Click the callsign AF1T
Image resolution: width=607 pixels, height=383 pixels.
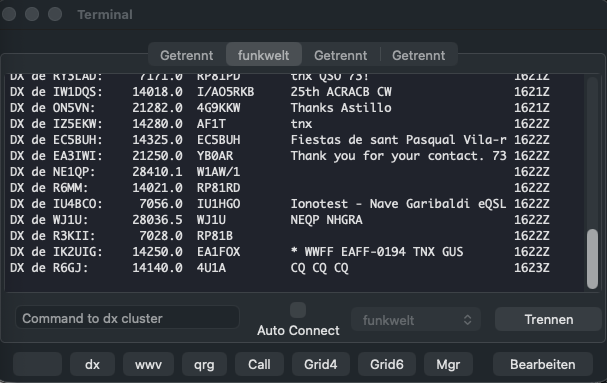[x=211, y=124]
